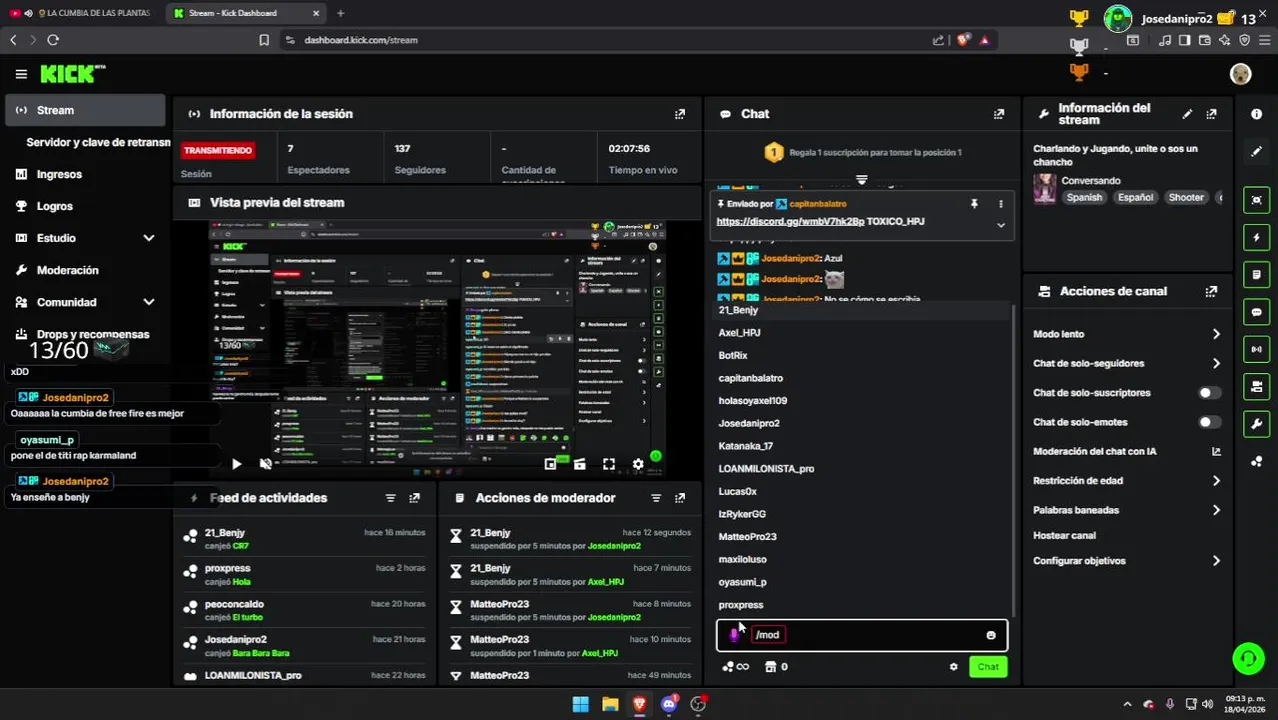The image size is (1278, 720).
Task: Open chat settings gear below input
Action: click(953, 667)
